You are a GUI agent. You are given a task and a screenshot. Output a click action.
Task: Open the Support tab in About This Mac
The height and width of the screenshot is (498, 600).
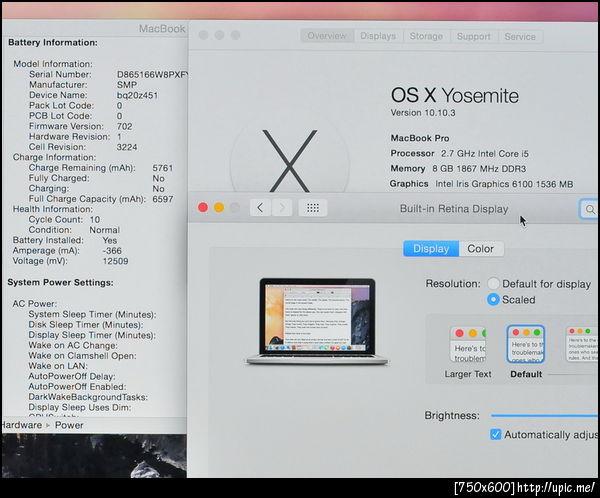[473, 37]
